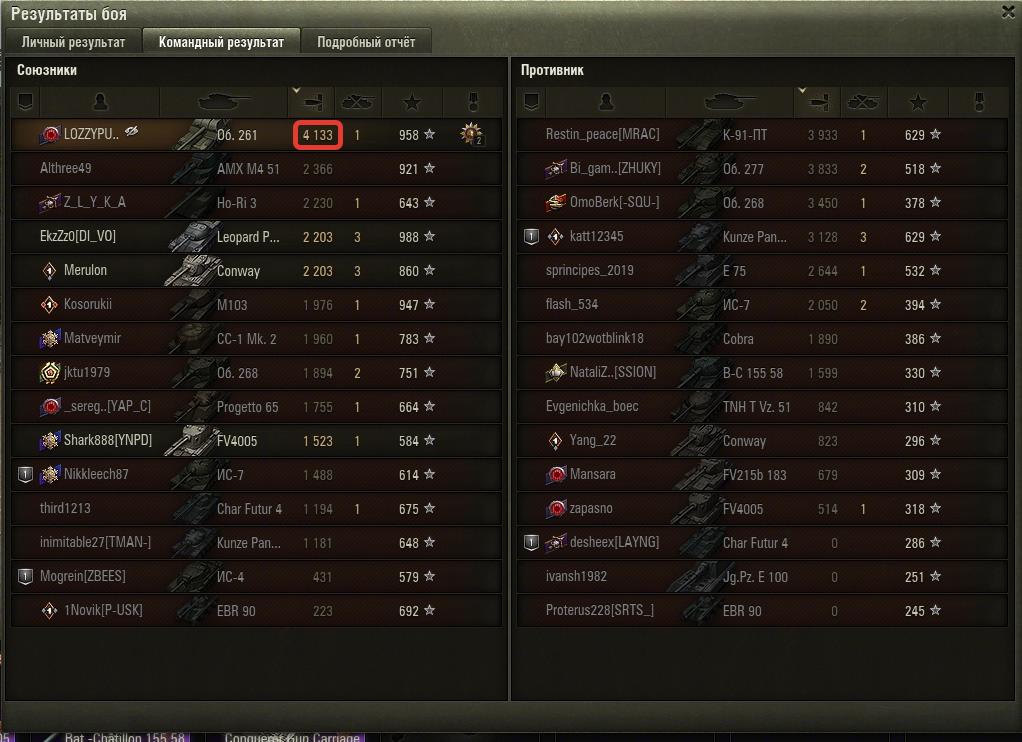This screenshot has height=742, width=1022.
Task: Select ally Althree49 player name
Action: [x=66, y=168]
